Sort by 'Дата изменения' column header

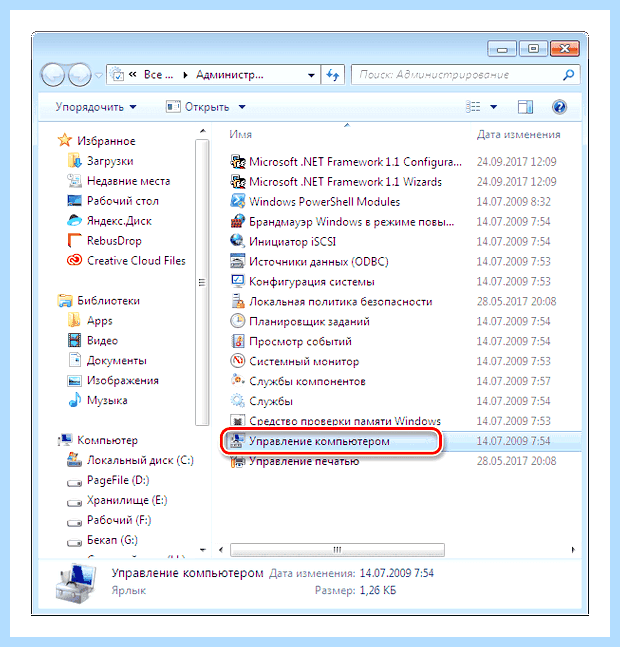(519, 135)
